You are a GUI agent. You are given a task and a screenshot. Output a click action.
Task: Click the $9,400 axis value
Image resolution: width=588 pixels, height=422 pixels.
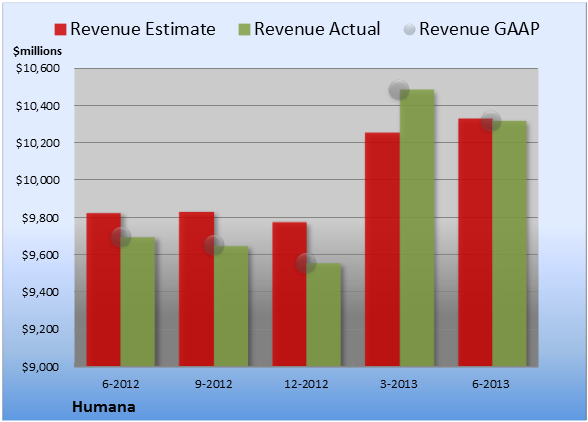pos(40,292)
